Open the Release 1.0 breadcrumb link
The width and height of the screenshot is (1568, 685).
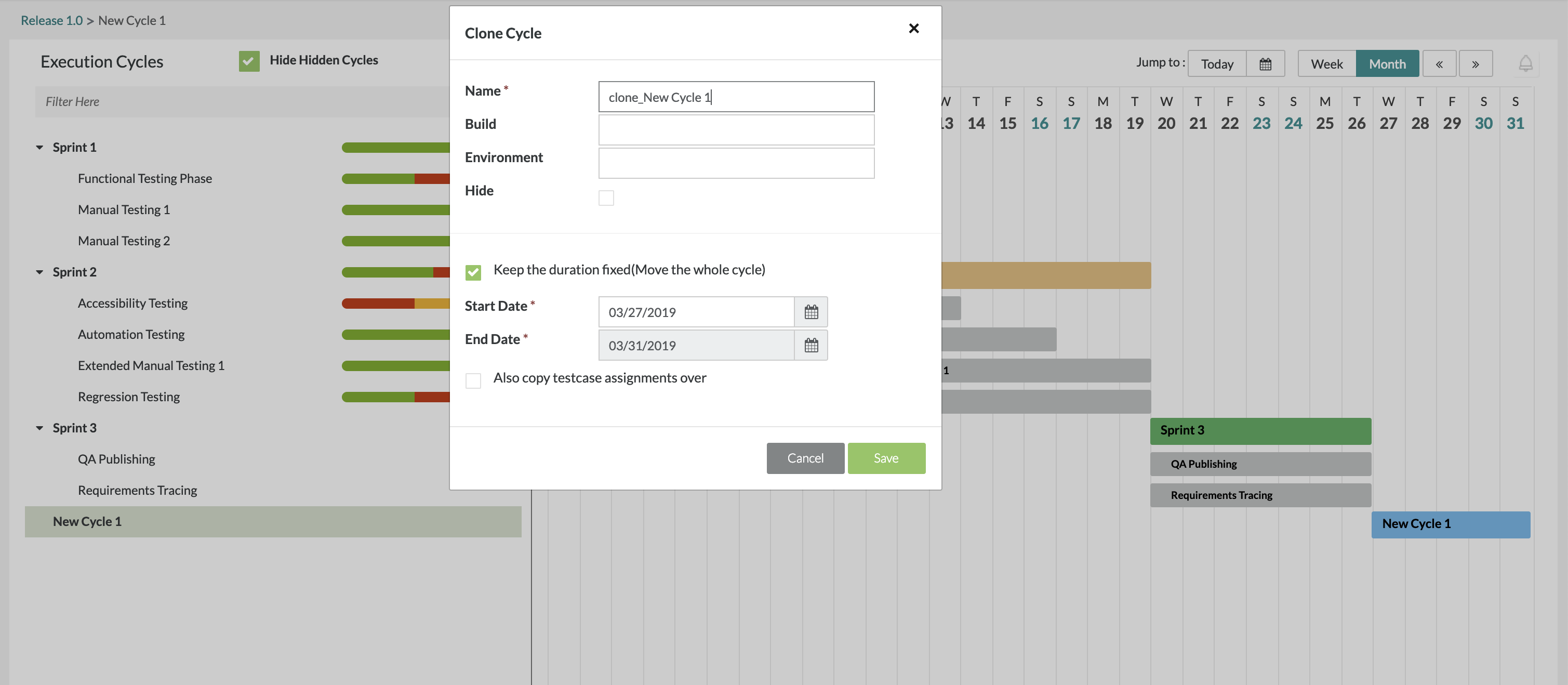tap(52, 20)
